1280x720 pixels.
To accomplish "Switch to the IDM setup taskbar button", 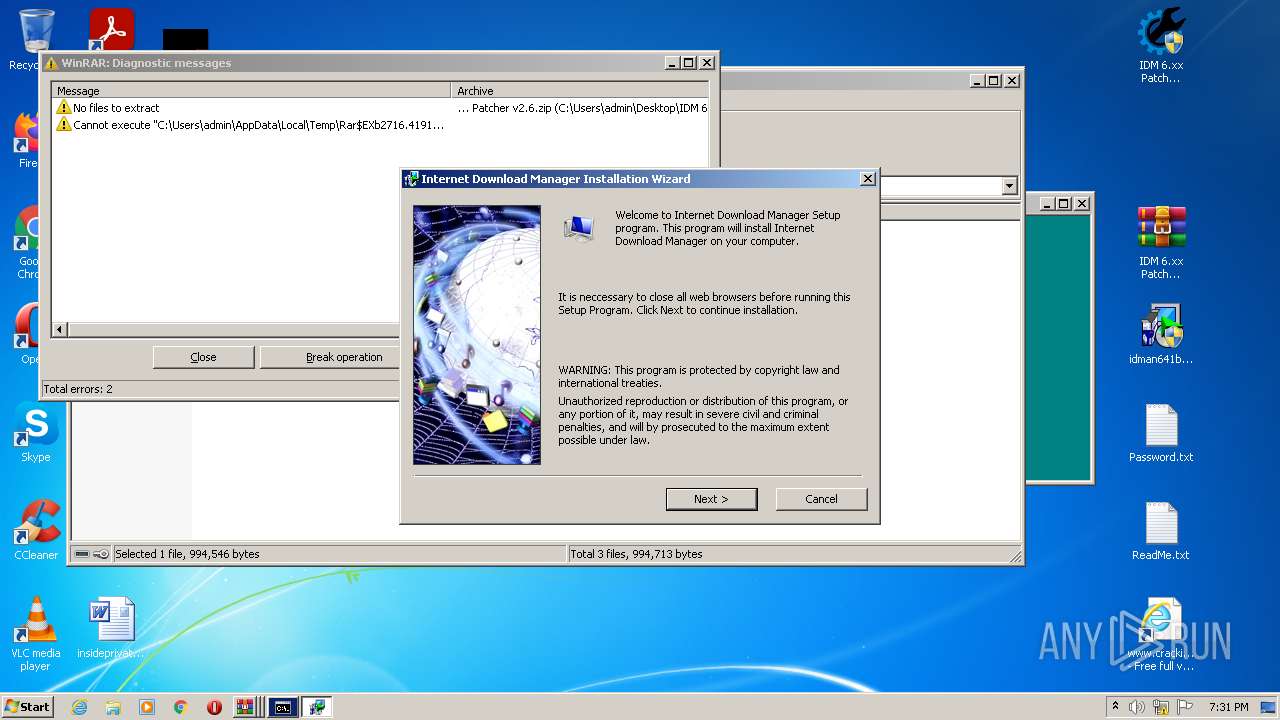I will click(317, 707).
